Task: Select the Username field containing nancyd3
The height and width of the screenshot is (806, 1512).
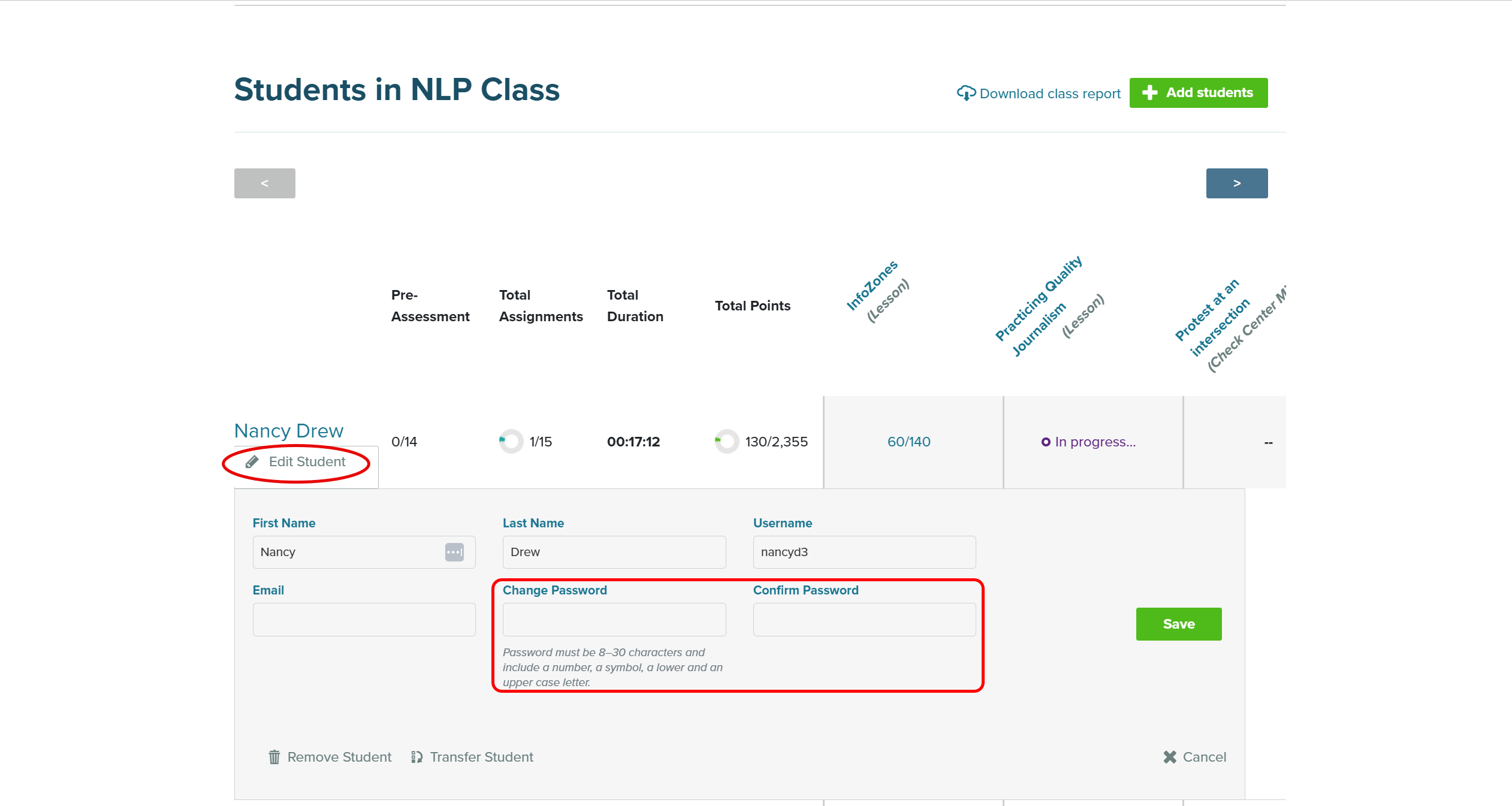Action: point(864,552)
